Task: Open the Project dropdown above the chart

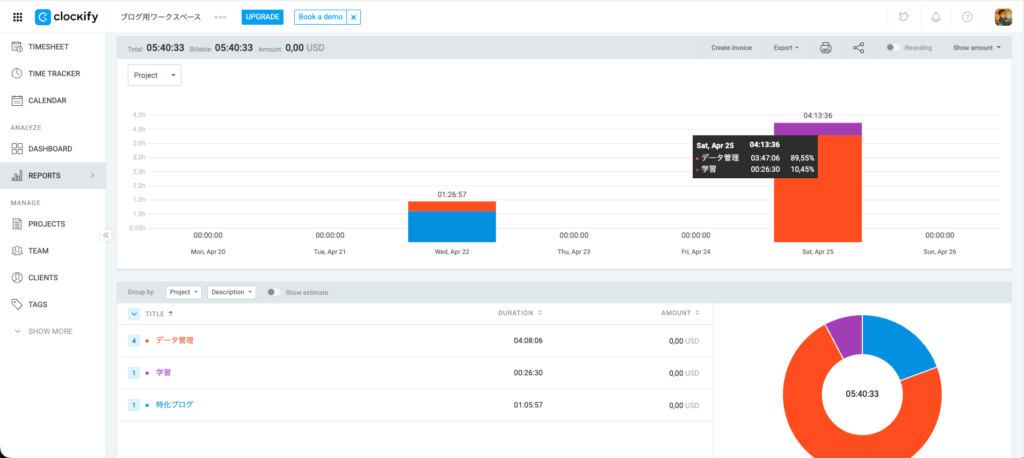Action: (x=154, y=75)
